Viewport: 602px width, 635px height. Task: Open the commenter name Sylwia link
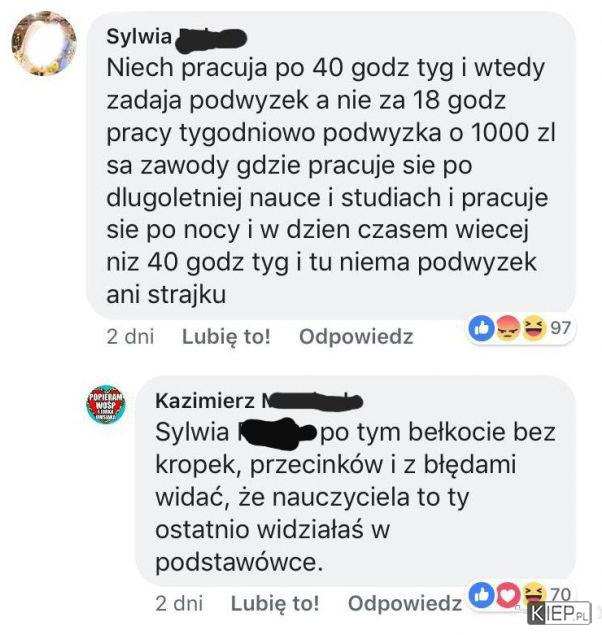[x=177, y=38]
